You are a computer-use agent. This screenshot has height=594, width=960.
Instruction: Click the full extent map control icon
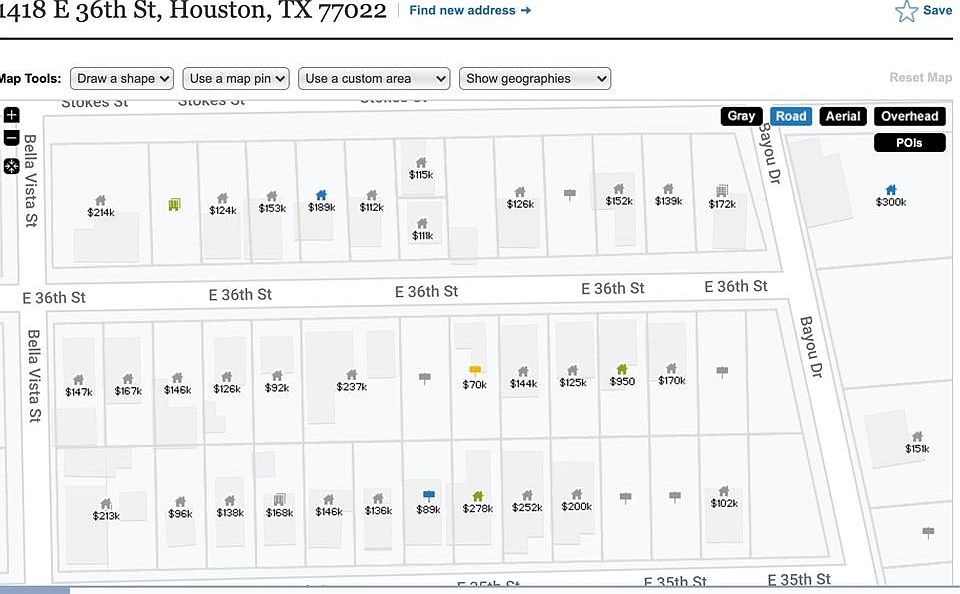click(12, 166)
